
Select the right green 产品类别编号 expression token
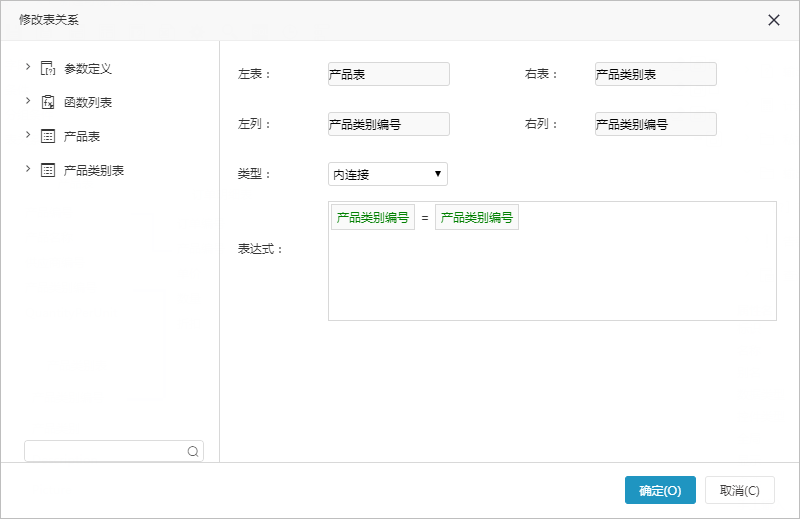[x=477, y=217]
